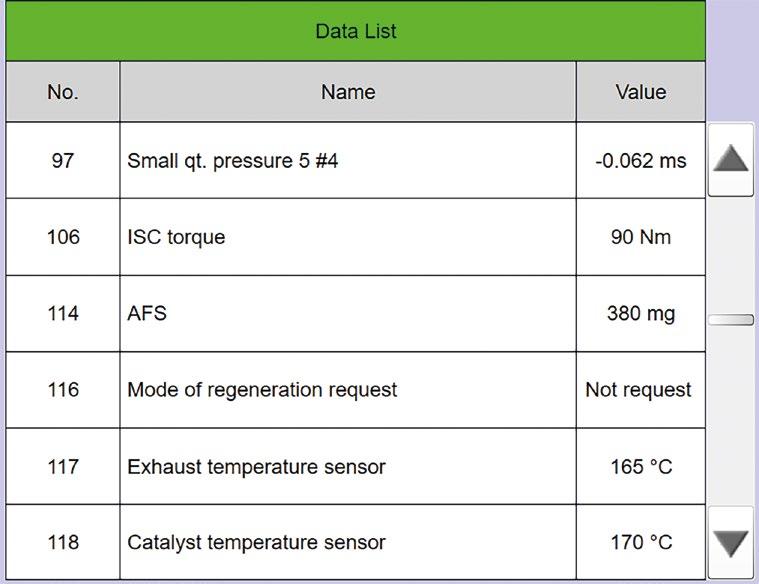759x584 pixels.
Task: Select the ISC torque row
Action: pos(347,237)
